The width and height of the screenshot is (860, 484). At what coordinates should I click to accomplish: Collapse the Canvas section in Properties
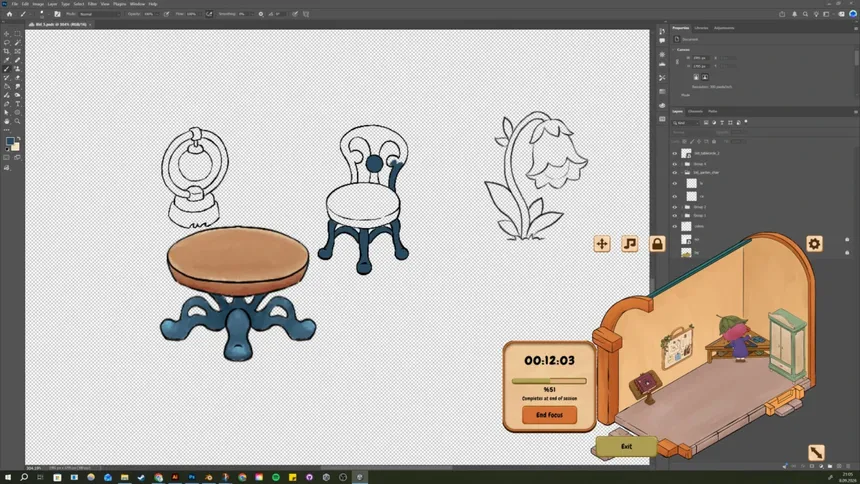[675, 50]
